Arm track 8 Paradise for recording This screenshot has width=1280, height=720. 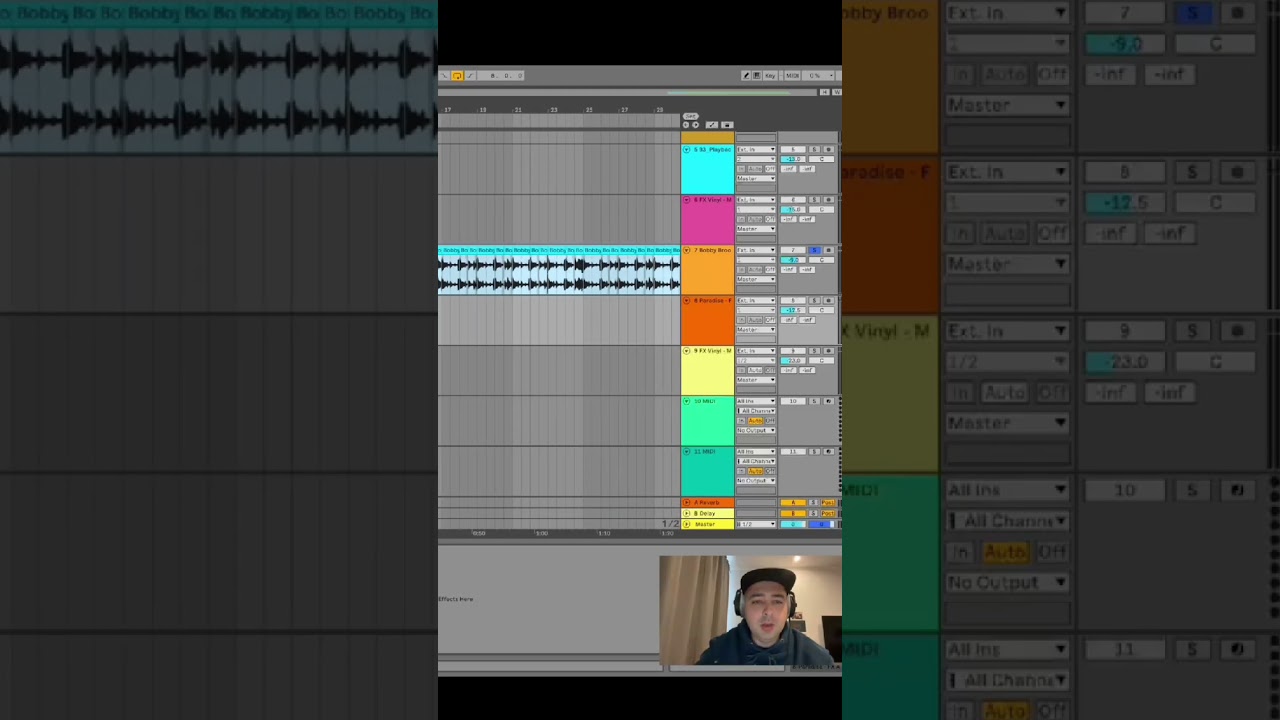829,300
